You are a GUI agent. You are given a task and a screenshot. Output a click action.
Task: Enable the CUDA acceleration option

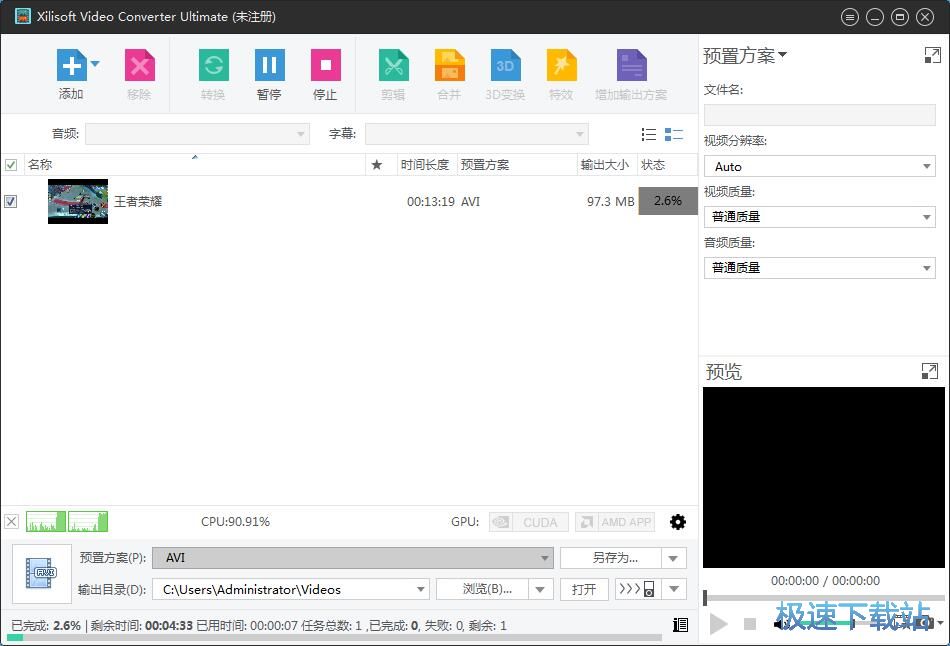click(528, 521)
